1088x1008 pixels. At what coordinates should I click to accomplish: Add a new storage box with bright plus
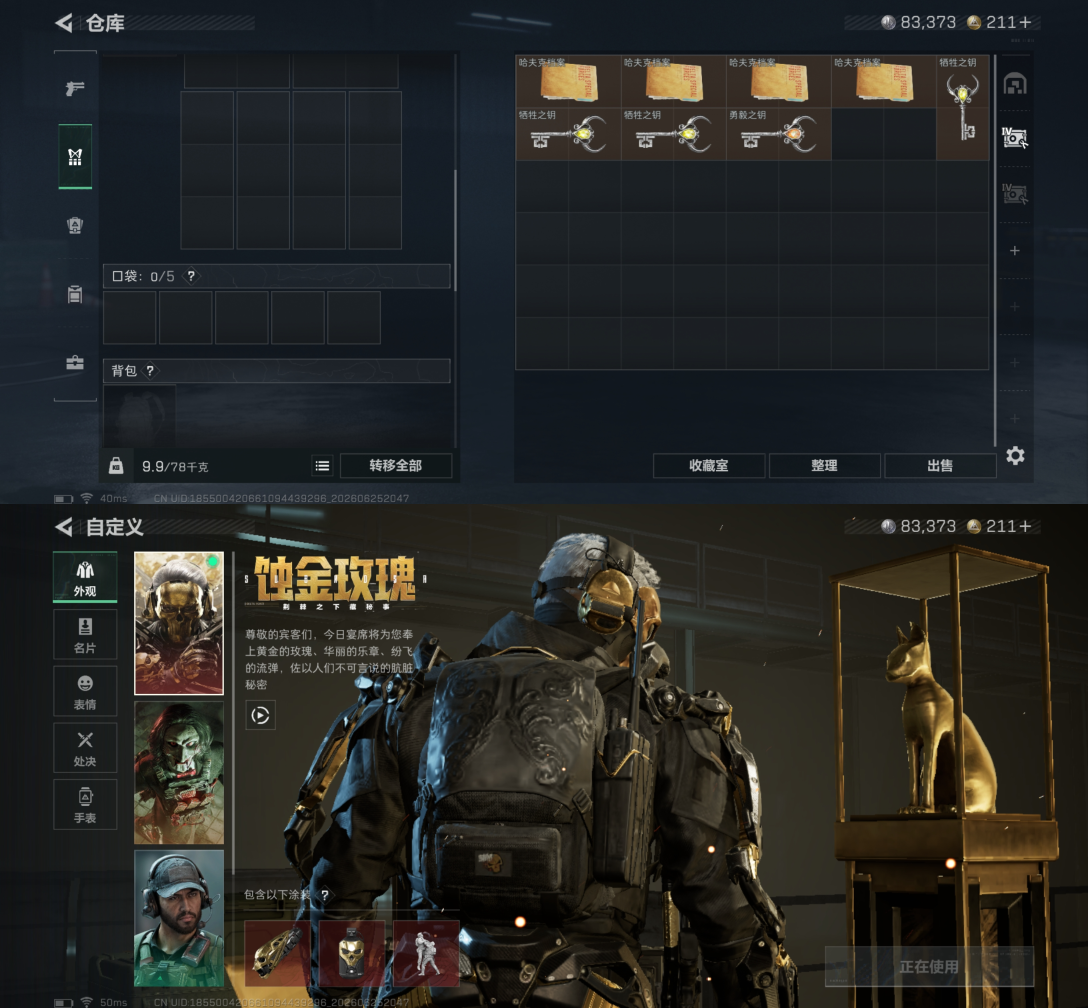point(1014,250)
